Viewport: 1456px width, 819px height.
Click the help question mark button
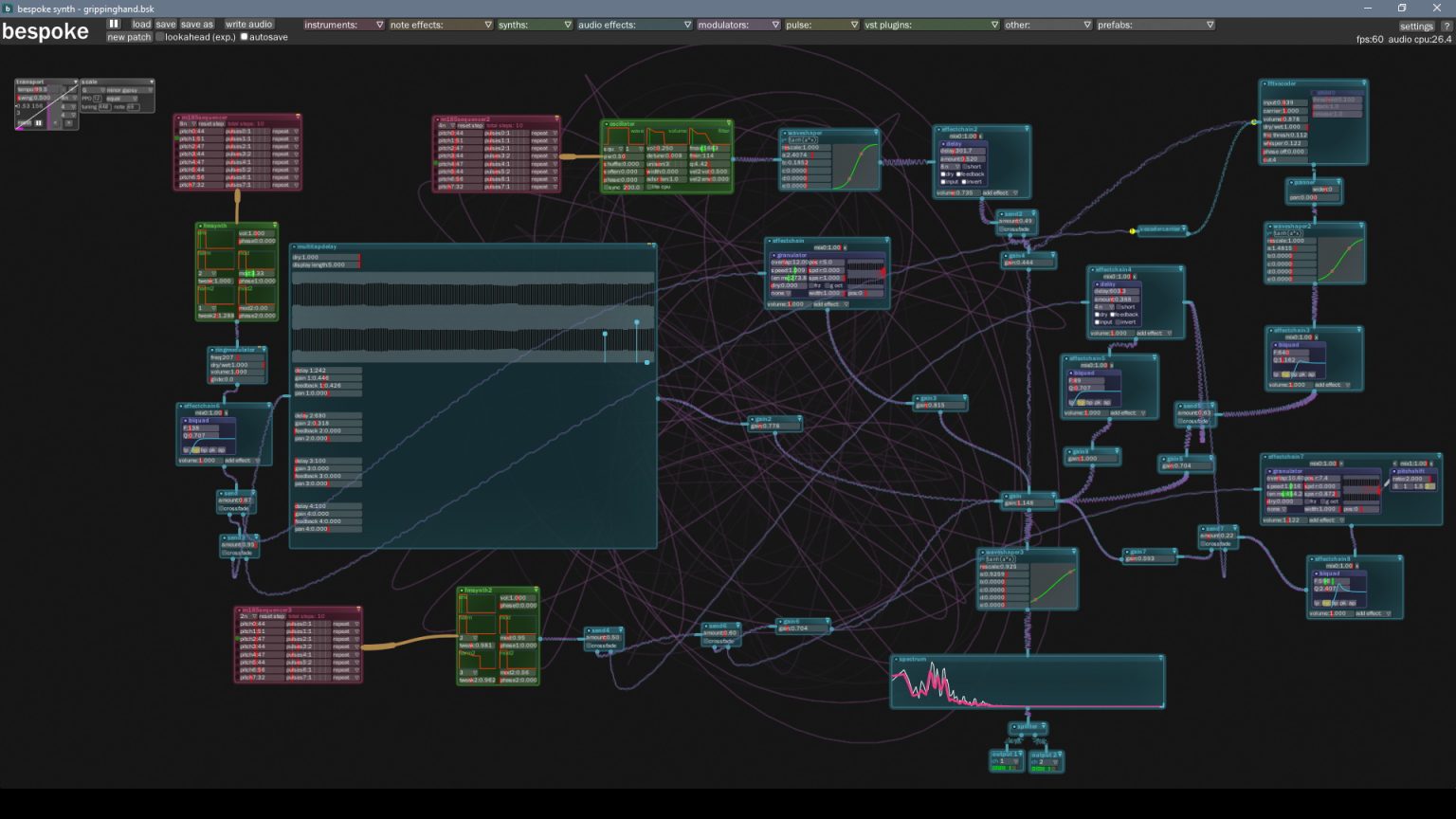click(1447, 27)
